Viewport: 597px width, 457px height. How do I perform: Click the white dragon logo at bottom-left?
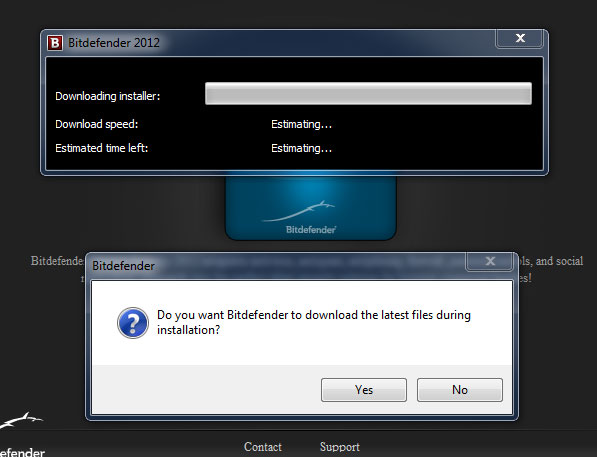tap(21, 420)
